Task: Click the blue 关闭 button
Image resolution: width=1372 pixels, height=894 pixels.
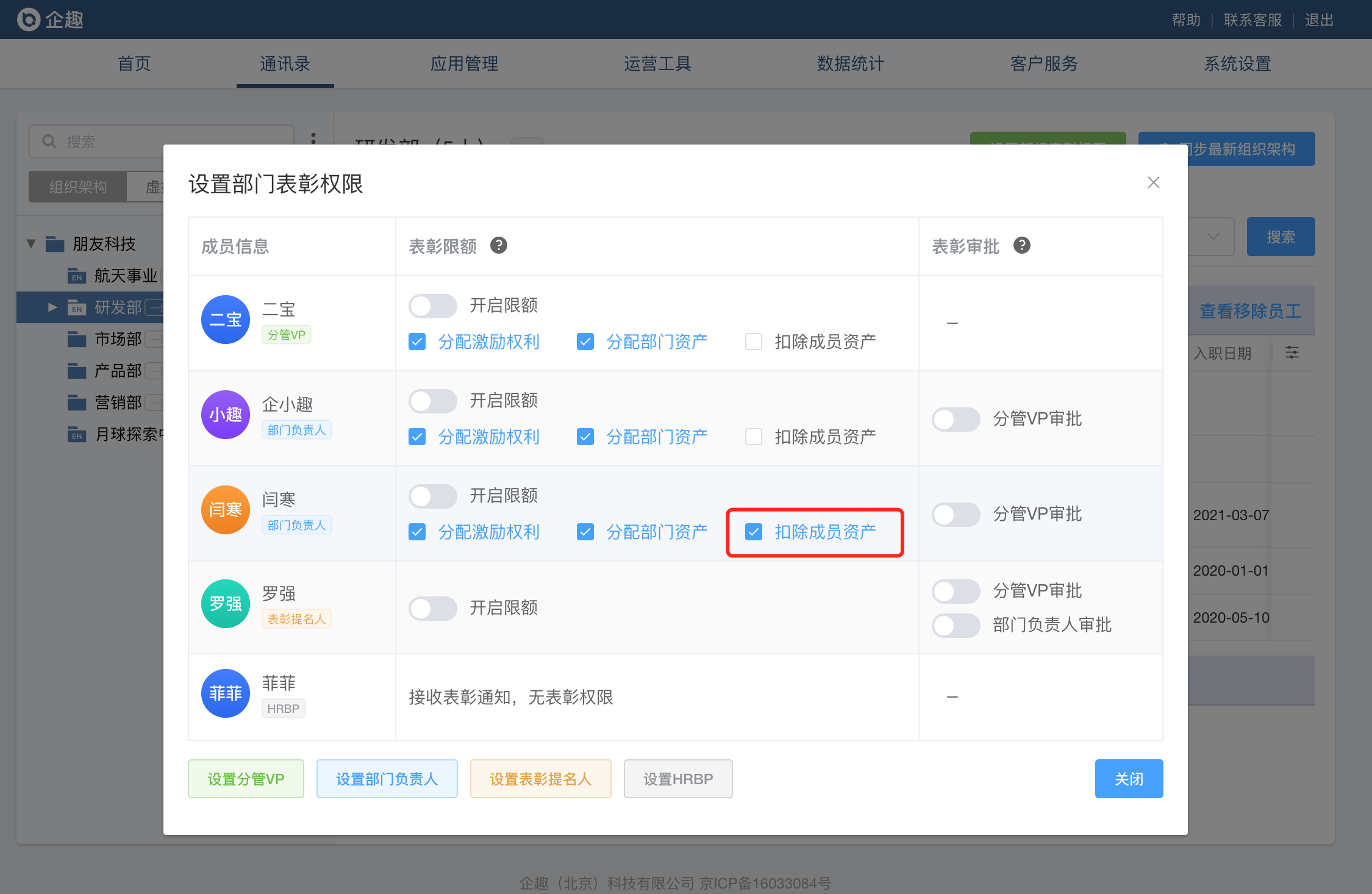Action: click(x=1129, y=779)
